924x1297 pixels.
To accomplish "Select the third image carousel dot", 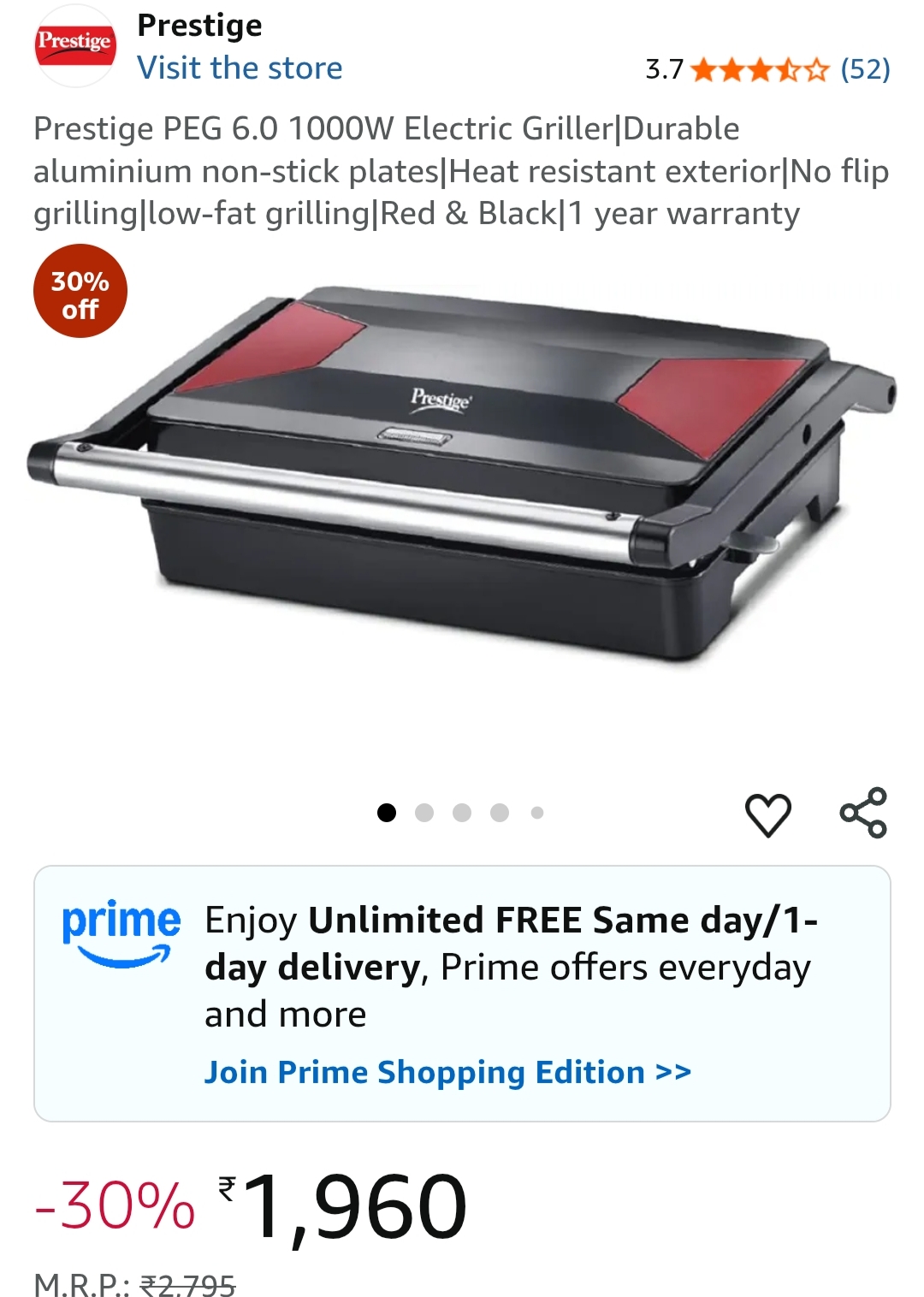I will point(462,813).
